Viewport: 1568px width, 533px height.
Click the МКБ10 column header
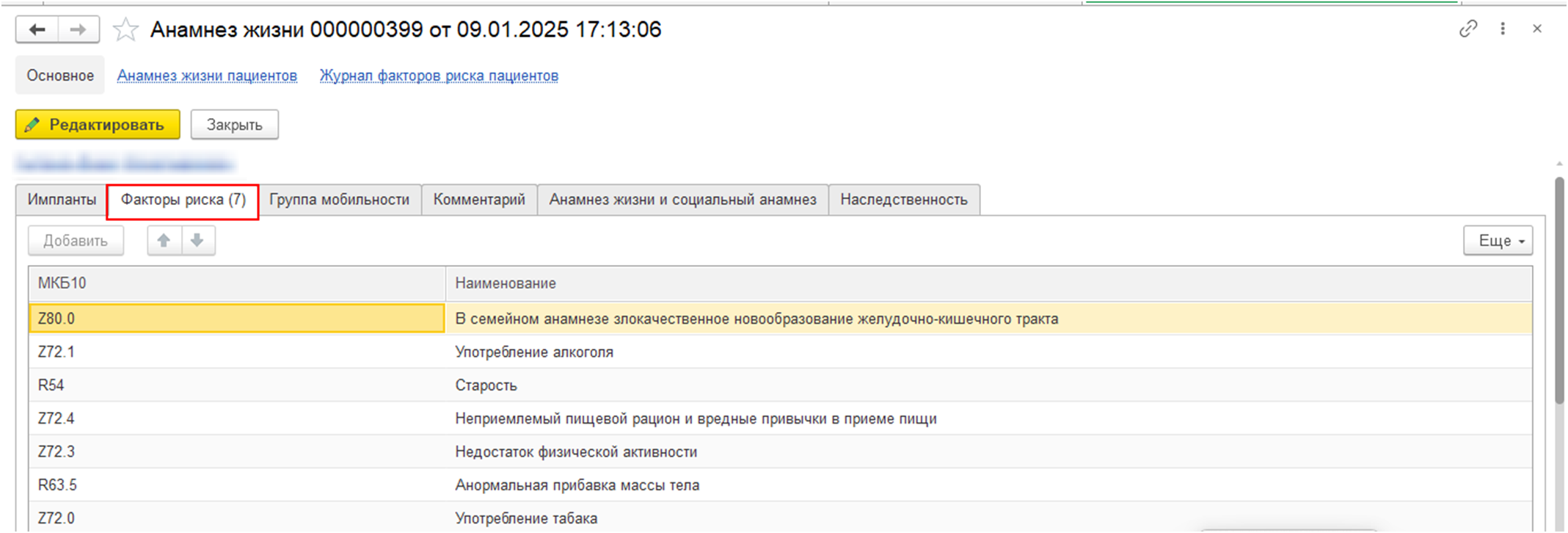pyautogui.click(x=236, y=283)
